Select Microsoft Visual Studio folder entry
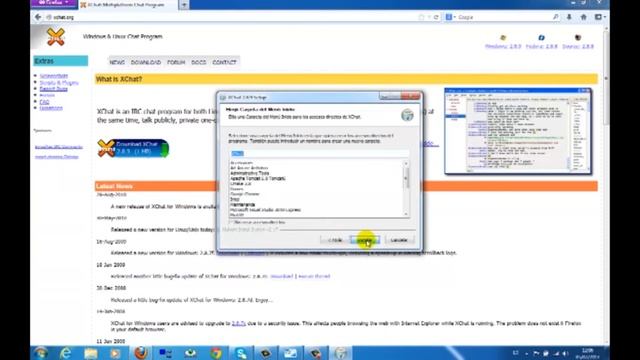Screen dimensions: 640x360 click(265, 210)
